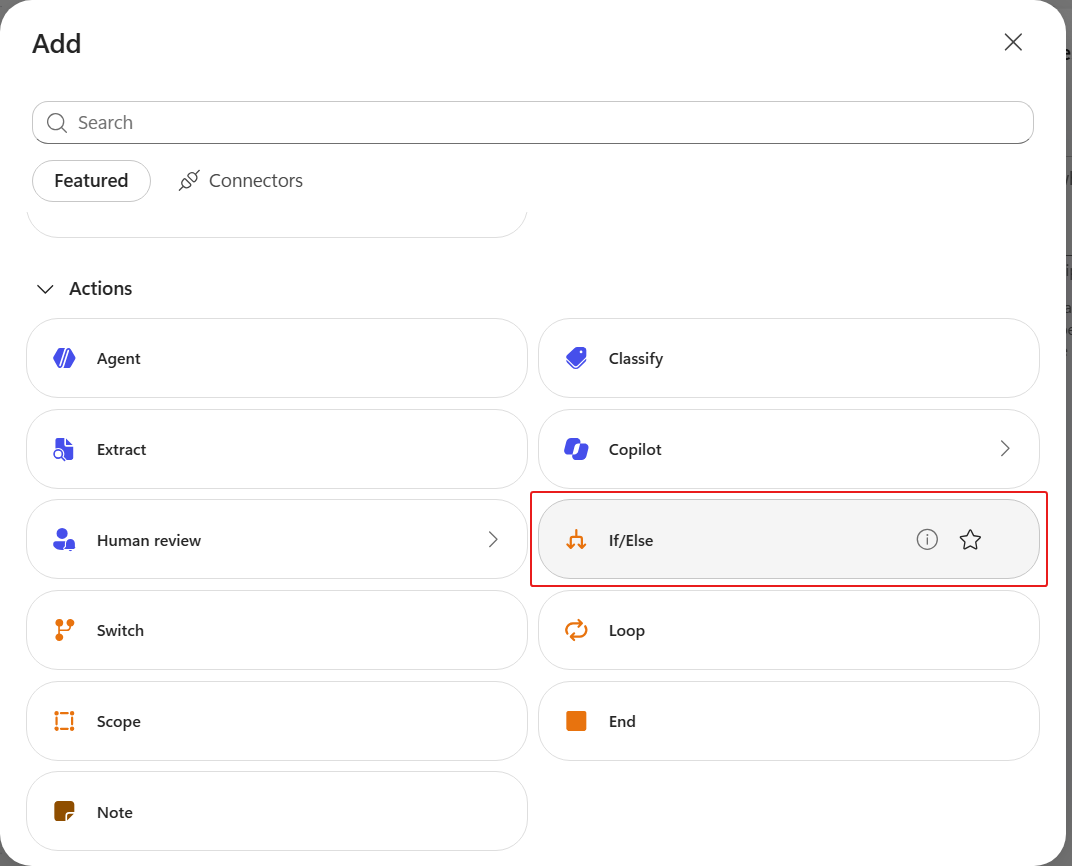Focus the Search input field
This screenshot has width=1072, height=866.
(x=533, y=122)
